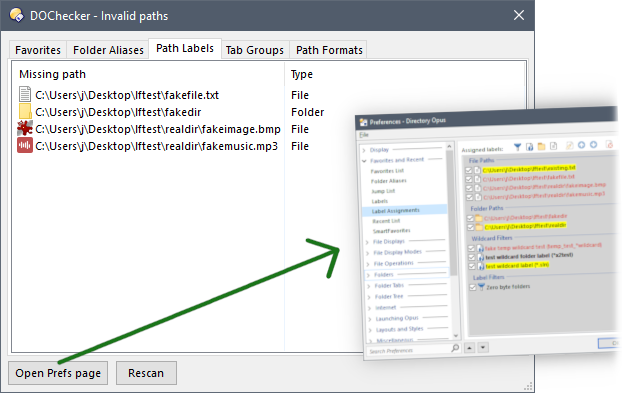Toggle the Zero byte folders checkbox
The image size is (622, 393).
click(472, 288)
